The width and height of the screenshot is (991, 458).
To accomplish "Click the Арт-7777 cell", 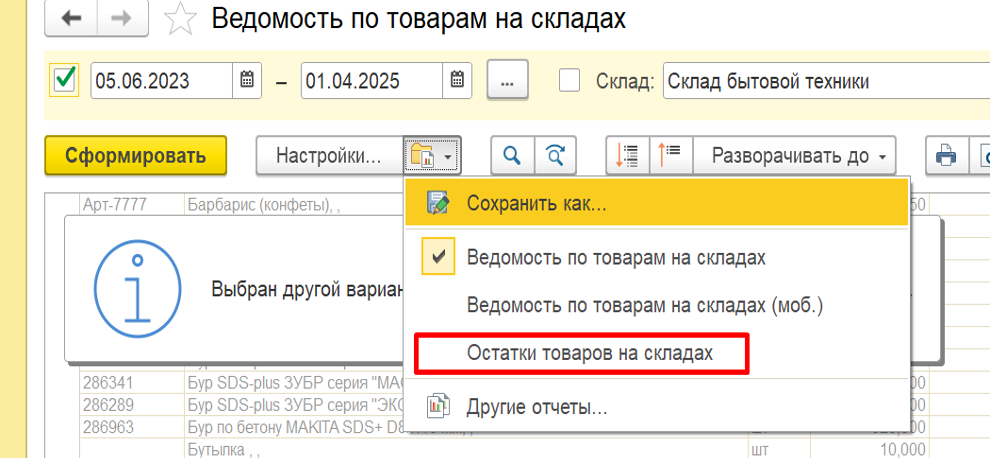I will pos(132,205).
